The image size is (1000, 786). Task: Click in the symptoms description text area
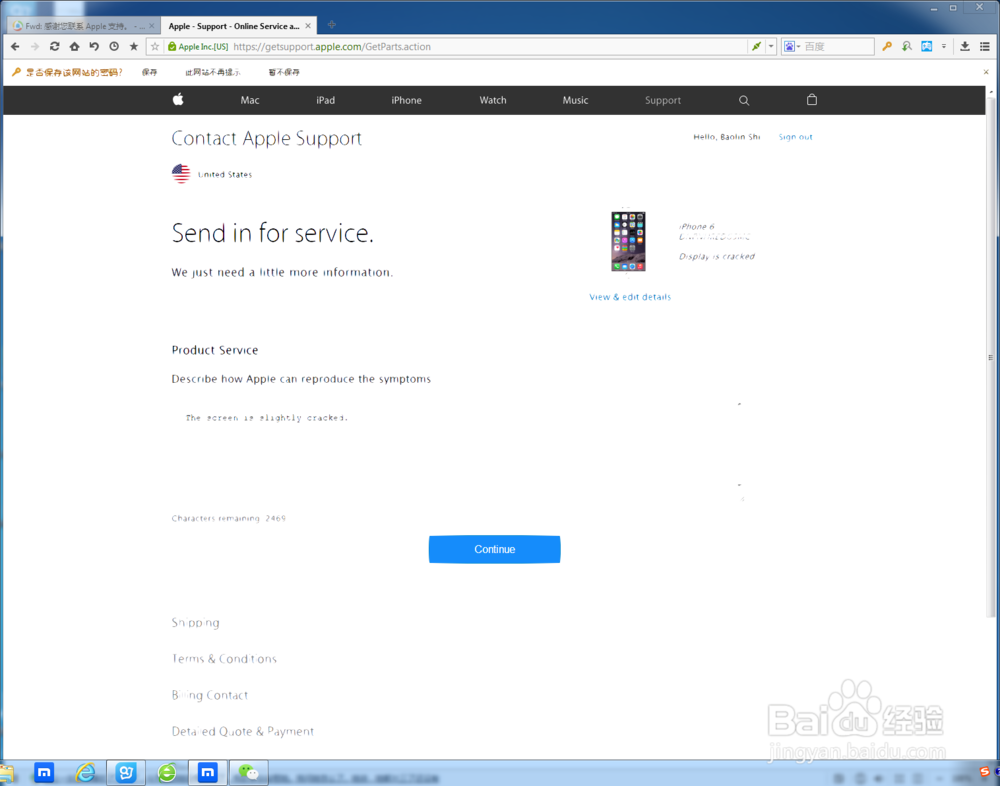[x=458, y=450]
